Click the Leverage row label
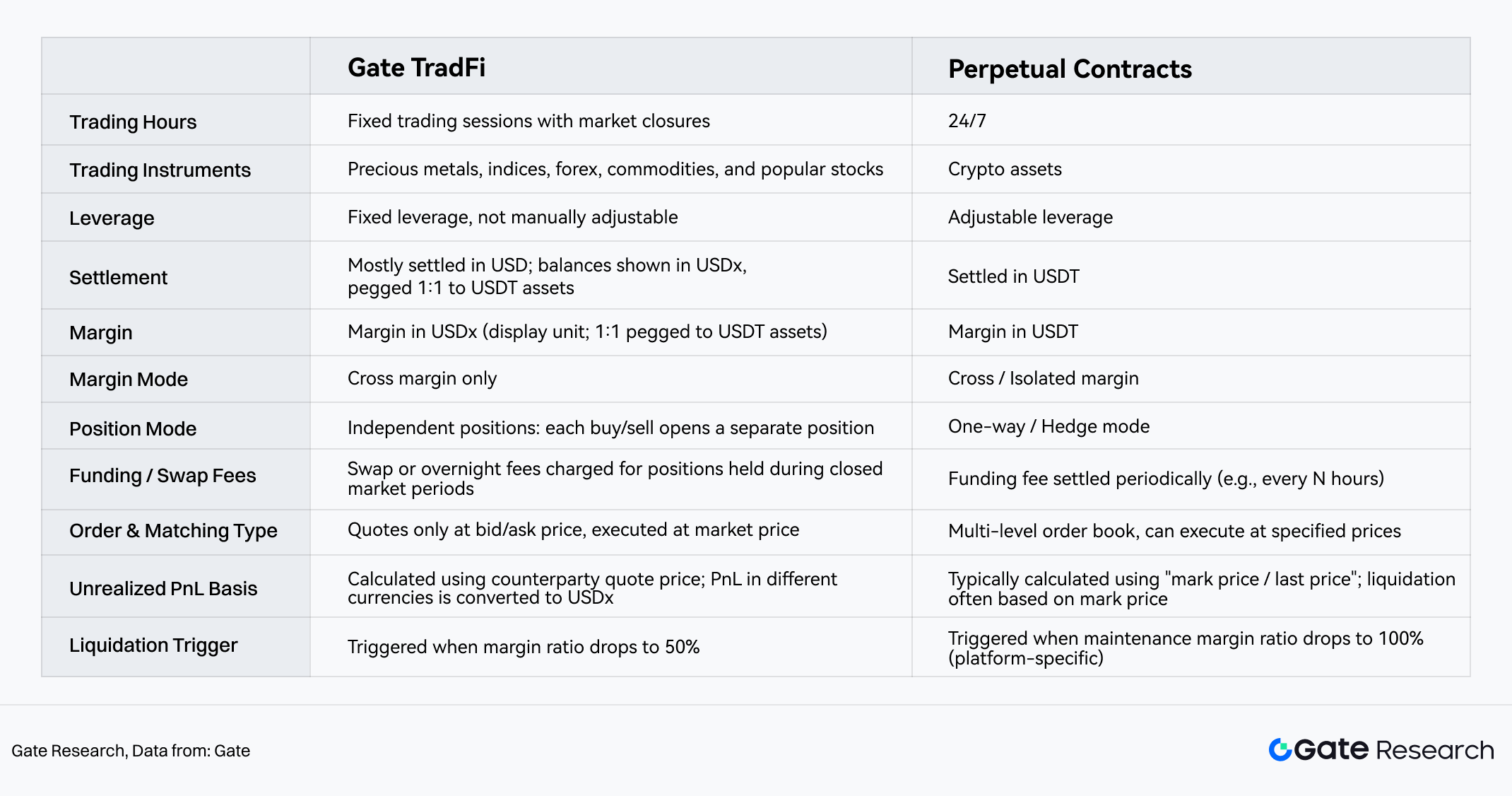Viewport: 1512px width, 796px height. [x=112, y=218]
